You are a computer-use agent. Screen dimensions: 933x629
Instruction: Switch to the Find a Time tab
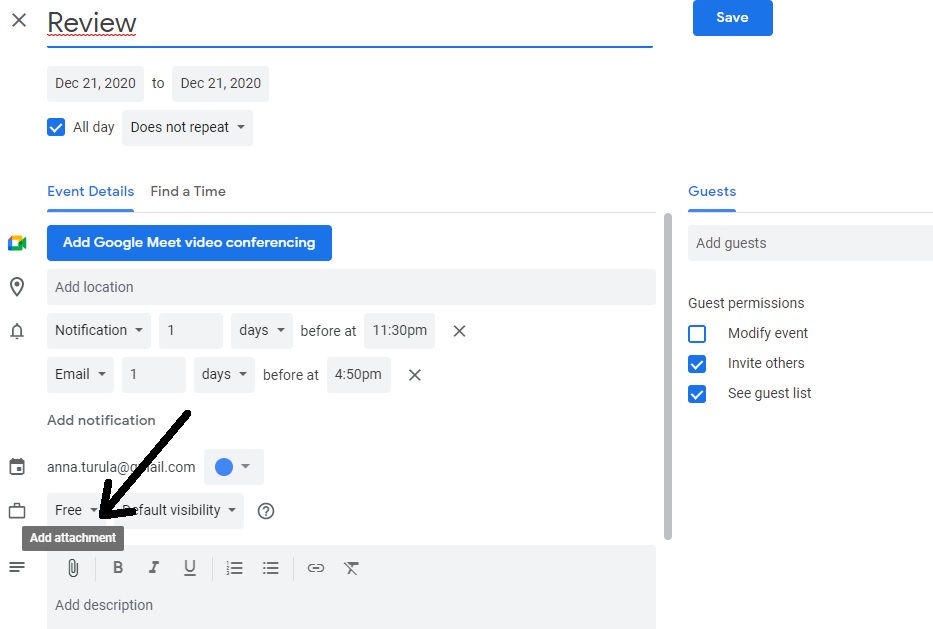188,192
